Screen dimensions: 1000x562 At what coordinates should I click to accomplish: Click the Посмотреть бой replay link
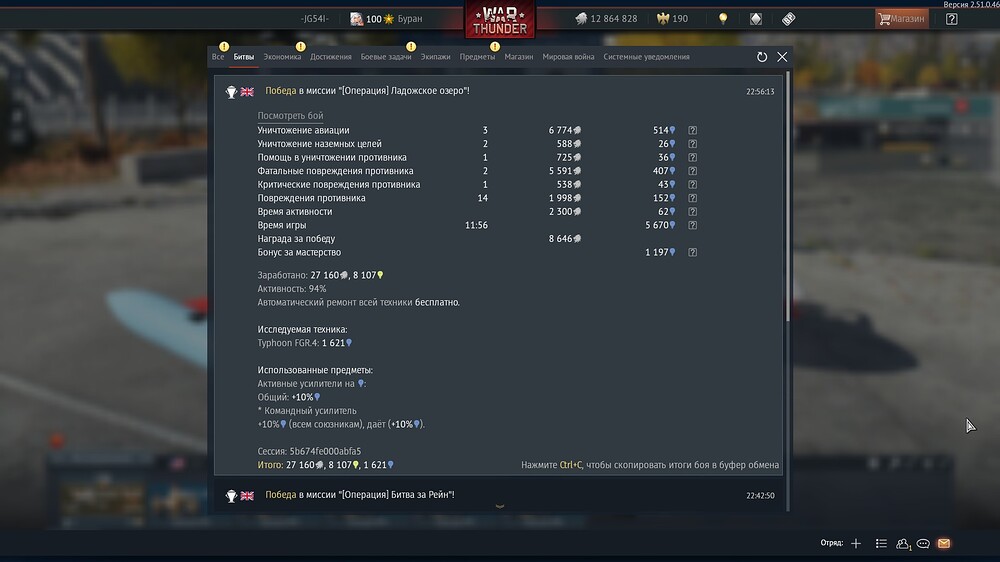(290, 115)
